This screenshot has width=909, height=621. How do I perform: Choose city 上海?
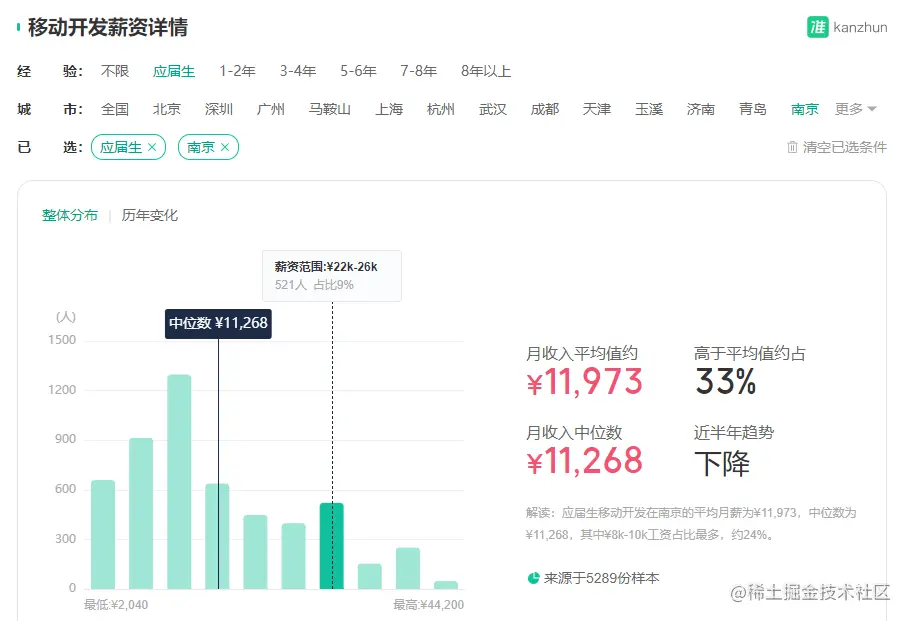pos(389,109)
